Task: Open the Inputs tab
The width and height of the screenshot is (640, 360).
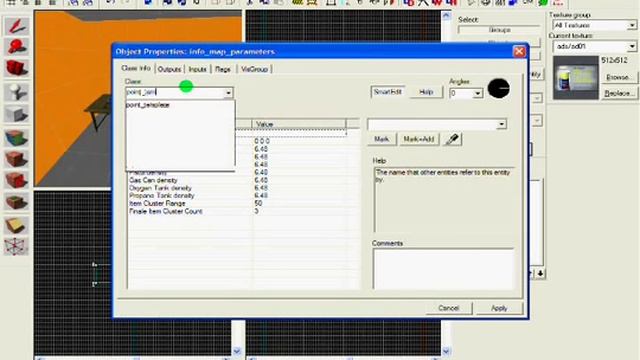Action: point(198,69)
